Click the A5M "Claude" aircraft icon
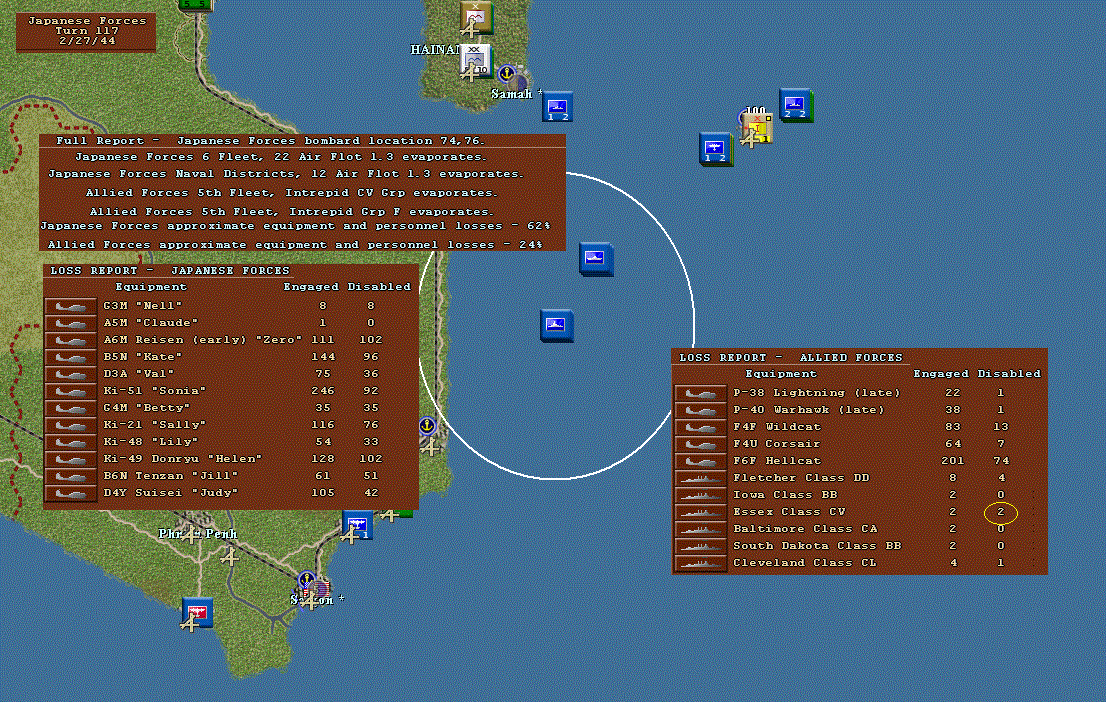The height and width of the screenshot is (702, 1106). (x=71, y=323)
